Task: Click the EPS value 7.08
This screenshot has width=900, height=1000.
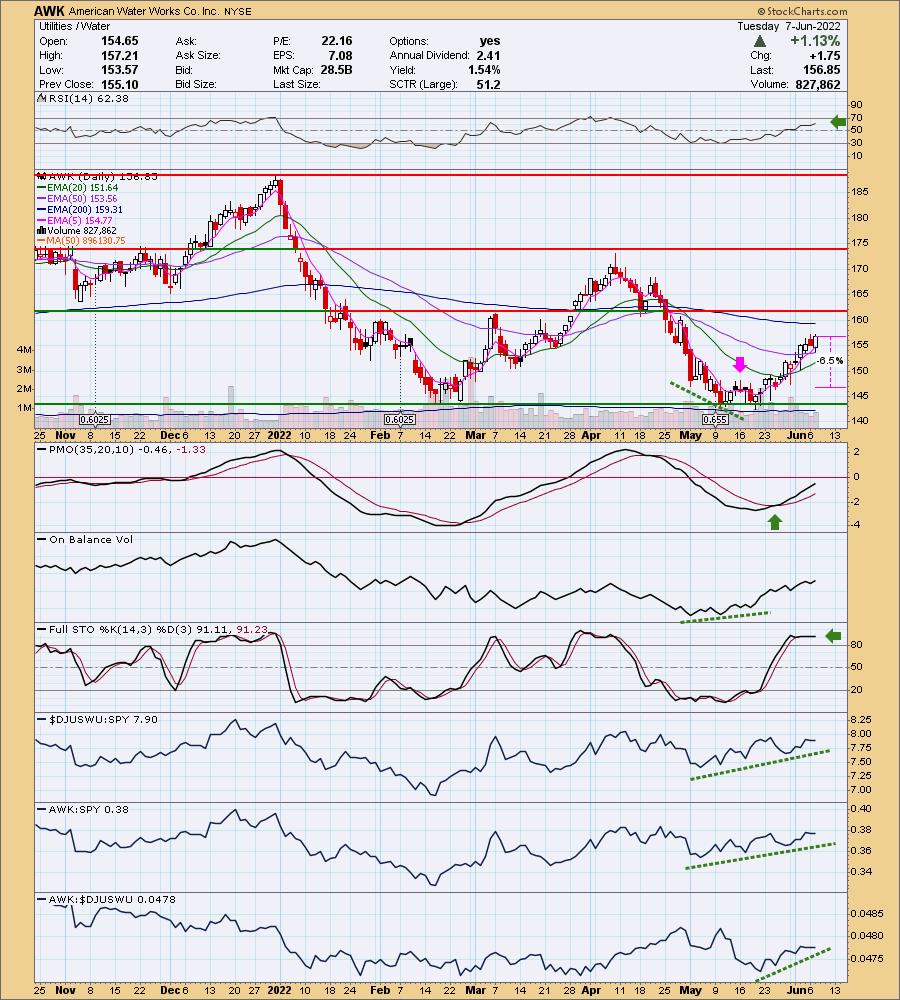Action: [x=341, y=55]
